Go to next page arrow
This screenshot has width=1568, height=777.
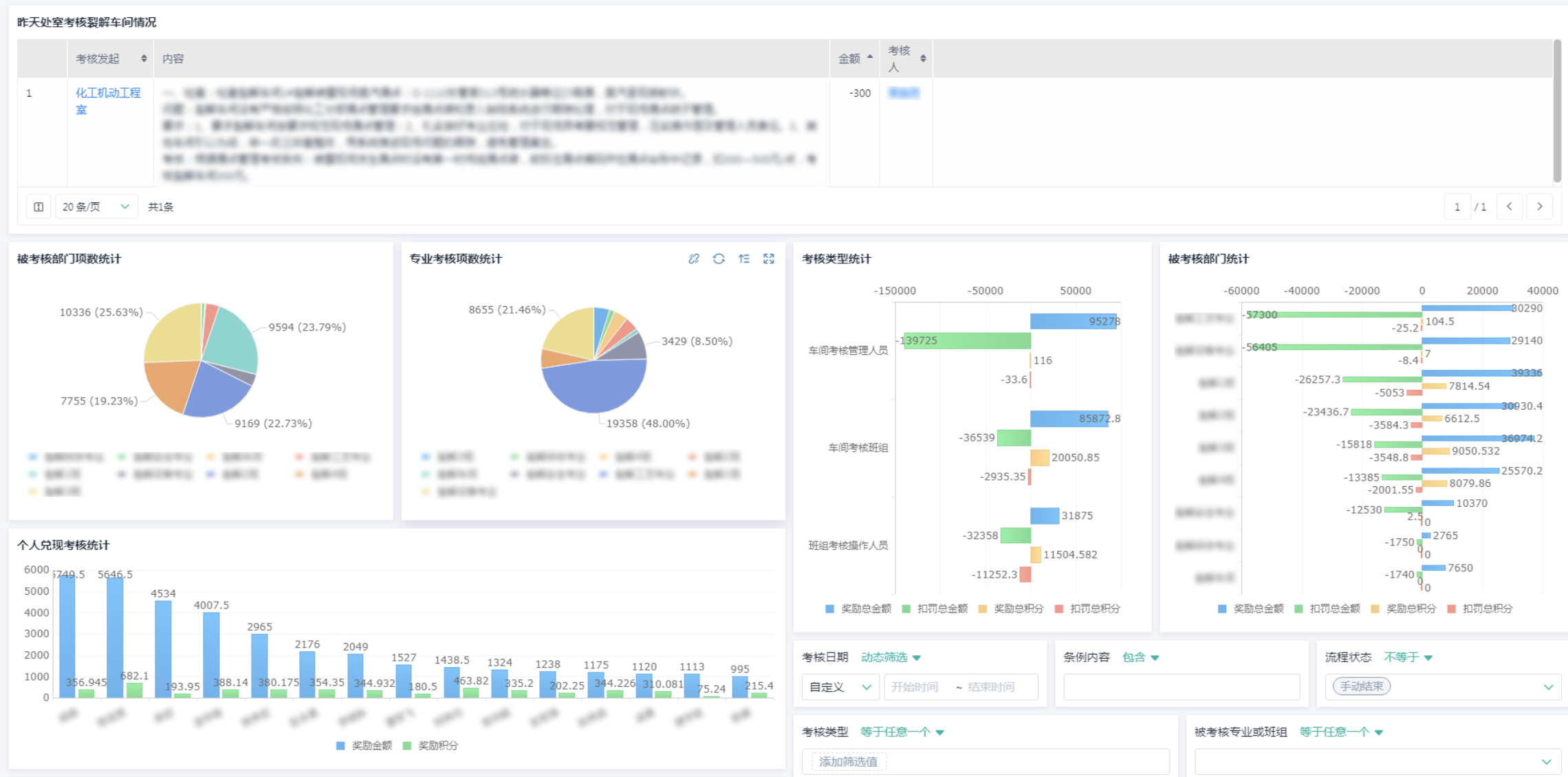click(1540, 206)
